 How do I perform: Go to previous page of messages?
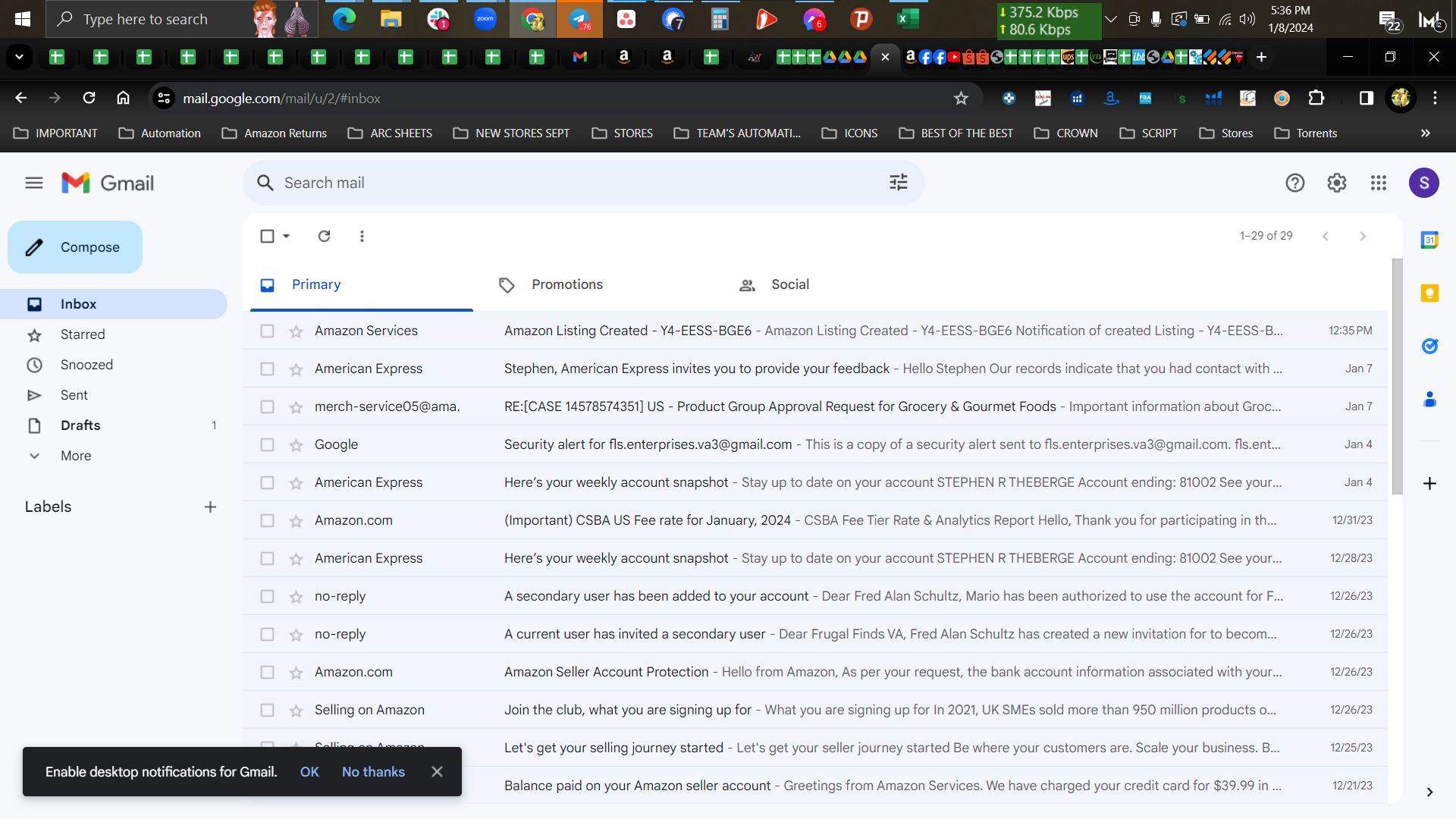coord(1326,236)
